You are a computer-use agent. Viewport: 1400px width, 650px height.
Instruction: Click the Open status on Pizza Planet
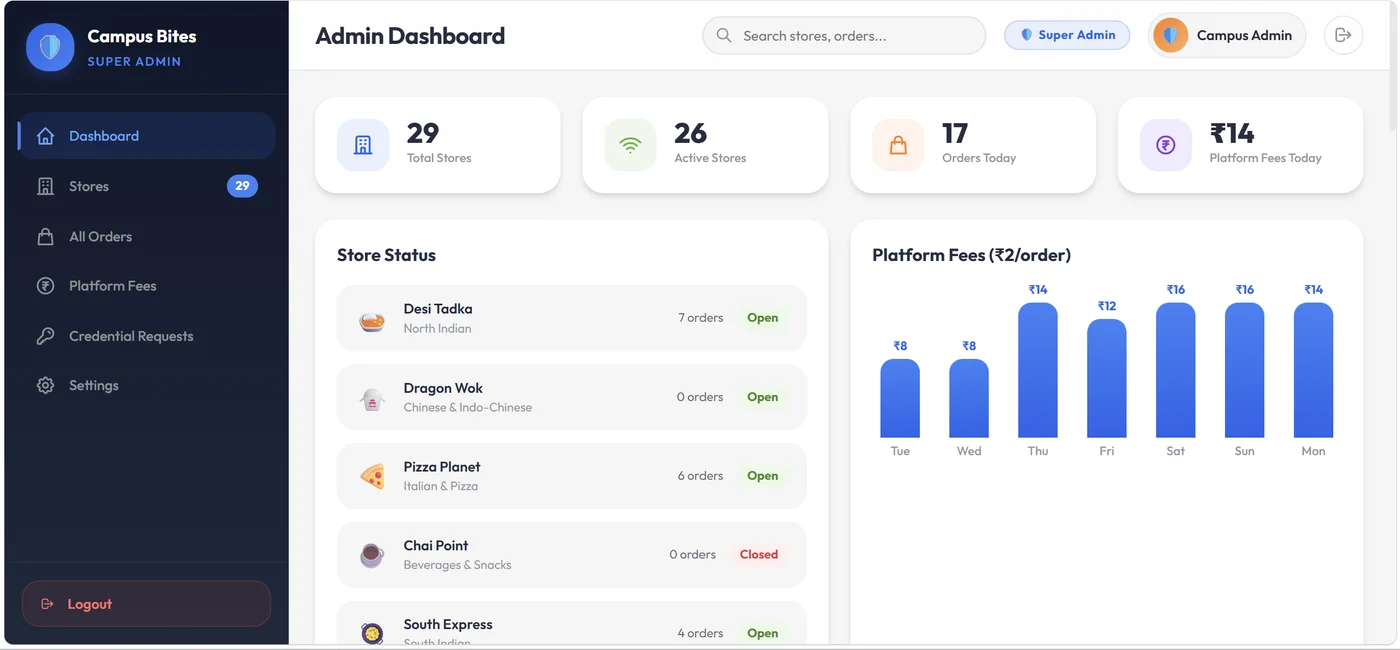[763, 476]
